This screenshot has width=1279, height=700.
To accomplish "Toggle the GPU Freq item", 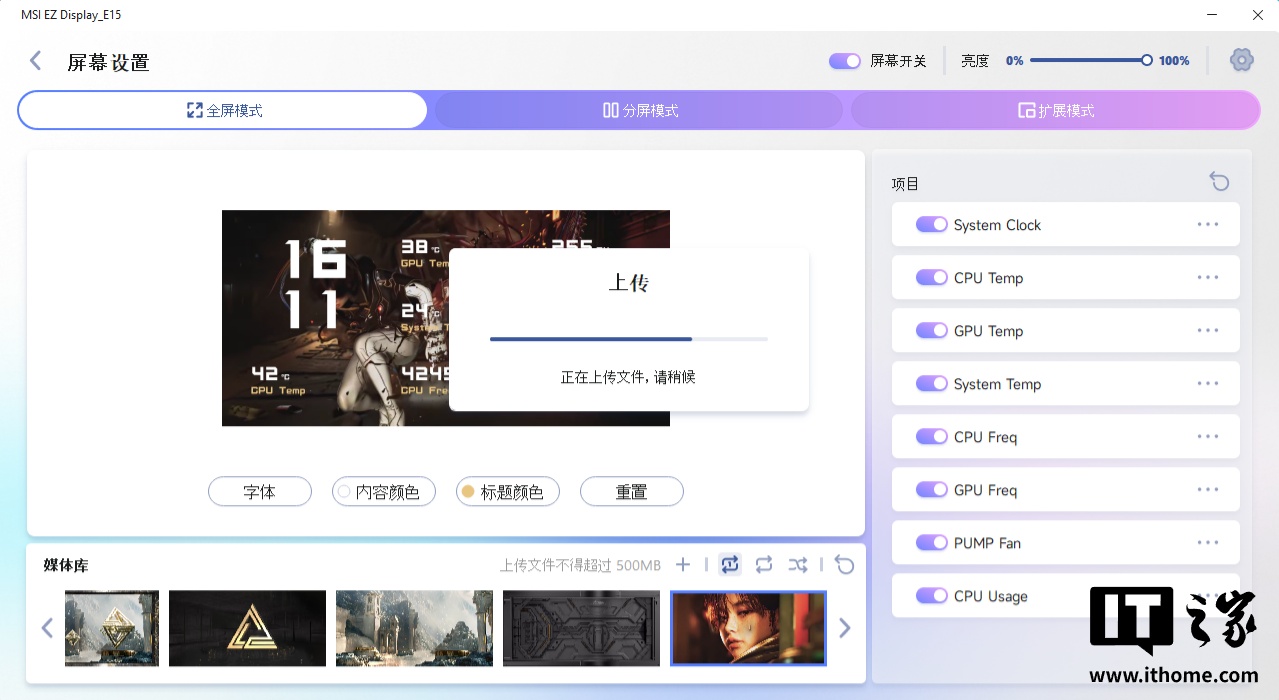I will (932, 490).
